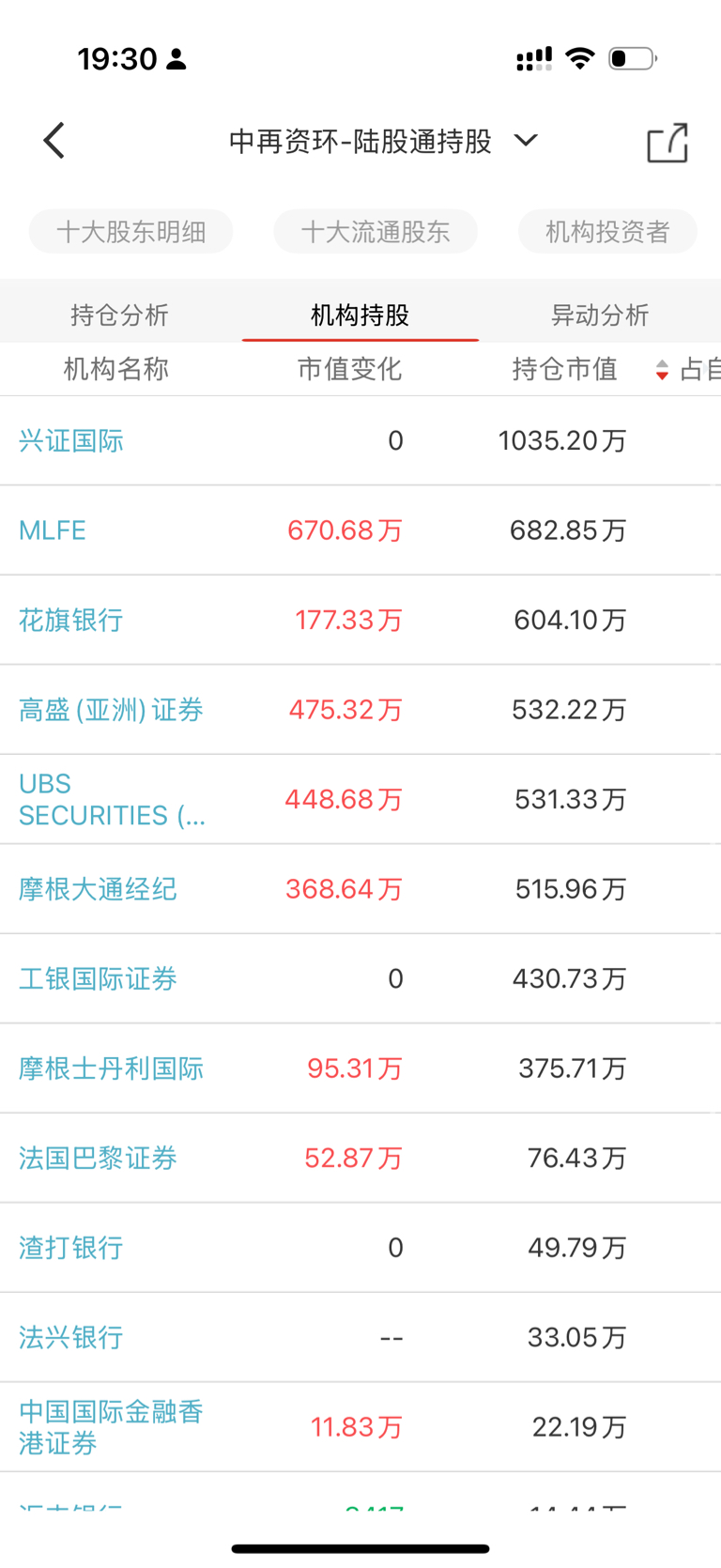Open 高盛 (亚洲) 证券 institution link
721x1568 pixels.
point(111,710)
